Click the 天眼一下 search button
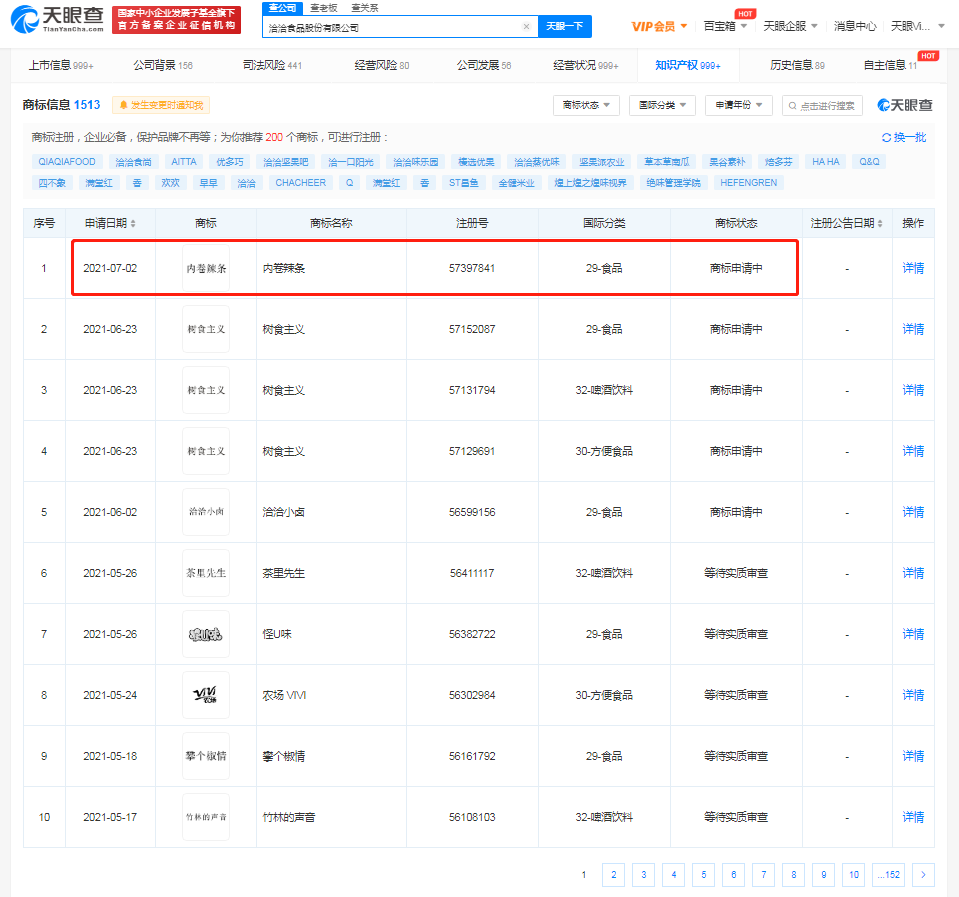The width and height of the screenshot is (959, 897). pyautogui.click(x=565, y=26)
